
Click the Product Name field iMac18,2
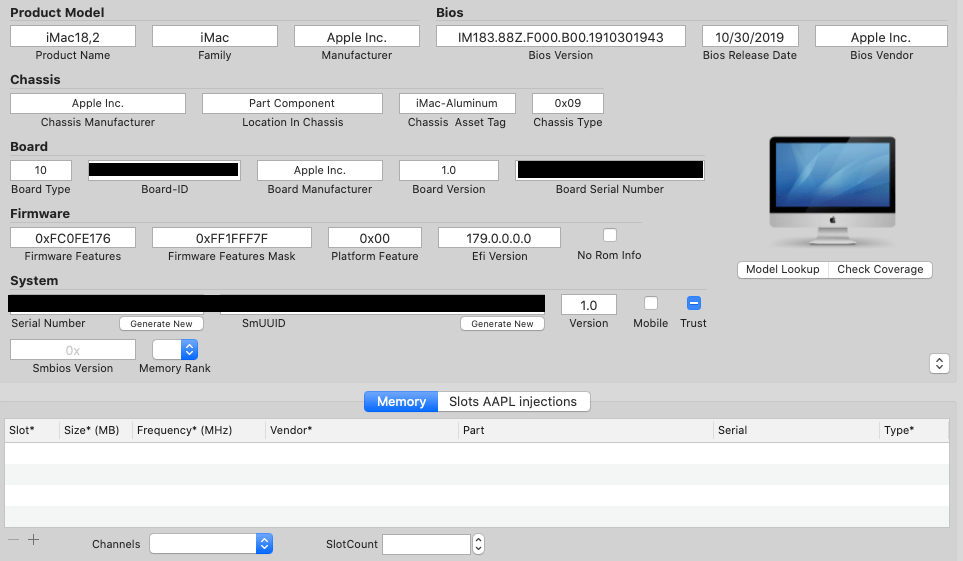point(72,37)
